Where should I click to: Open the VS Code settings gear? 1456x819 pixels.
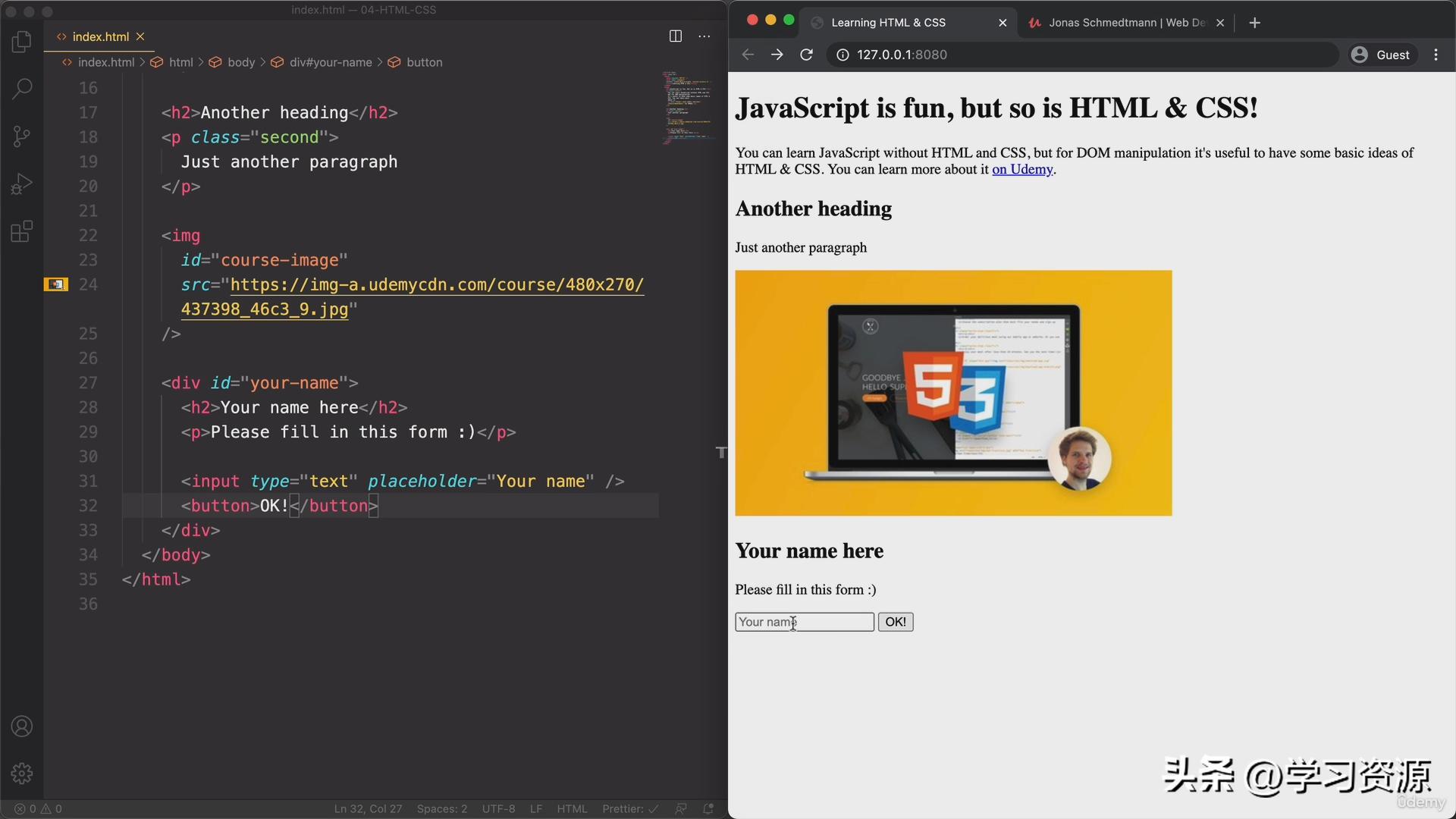[x=21, y=773]
